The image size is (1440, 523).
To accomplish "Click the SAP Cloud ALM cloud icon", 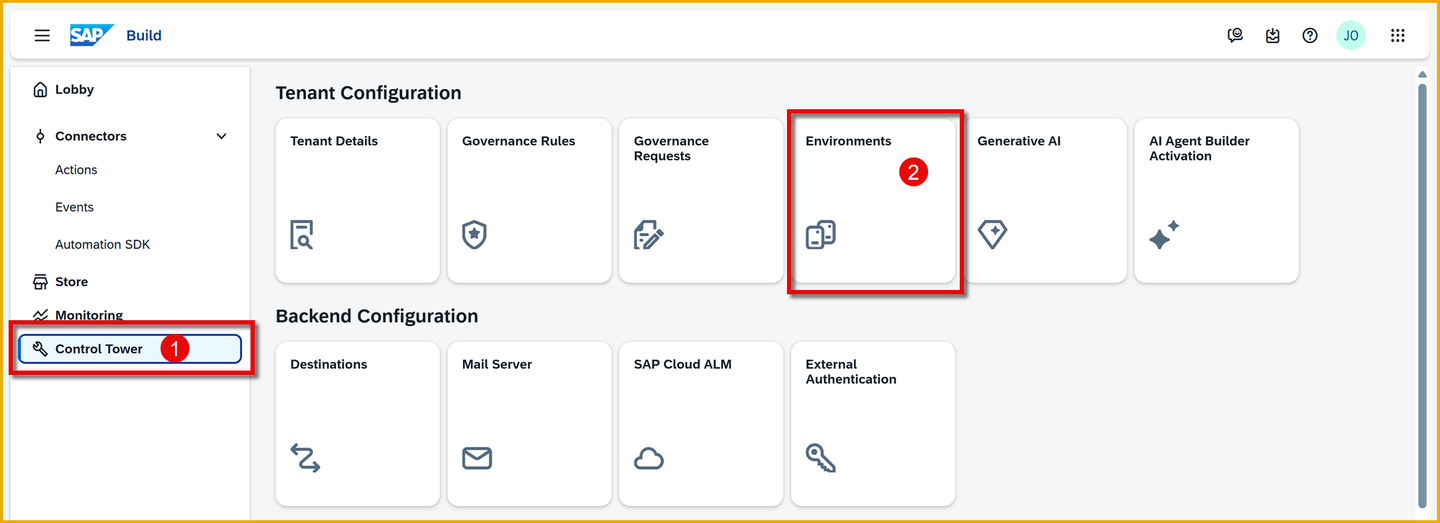I will tap(649, 458).
